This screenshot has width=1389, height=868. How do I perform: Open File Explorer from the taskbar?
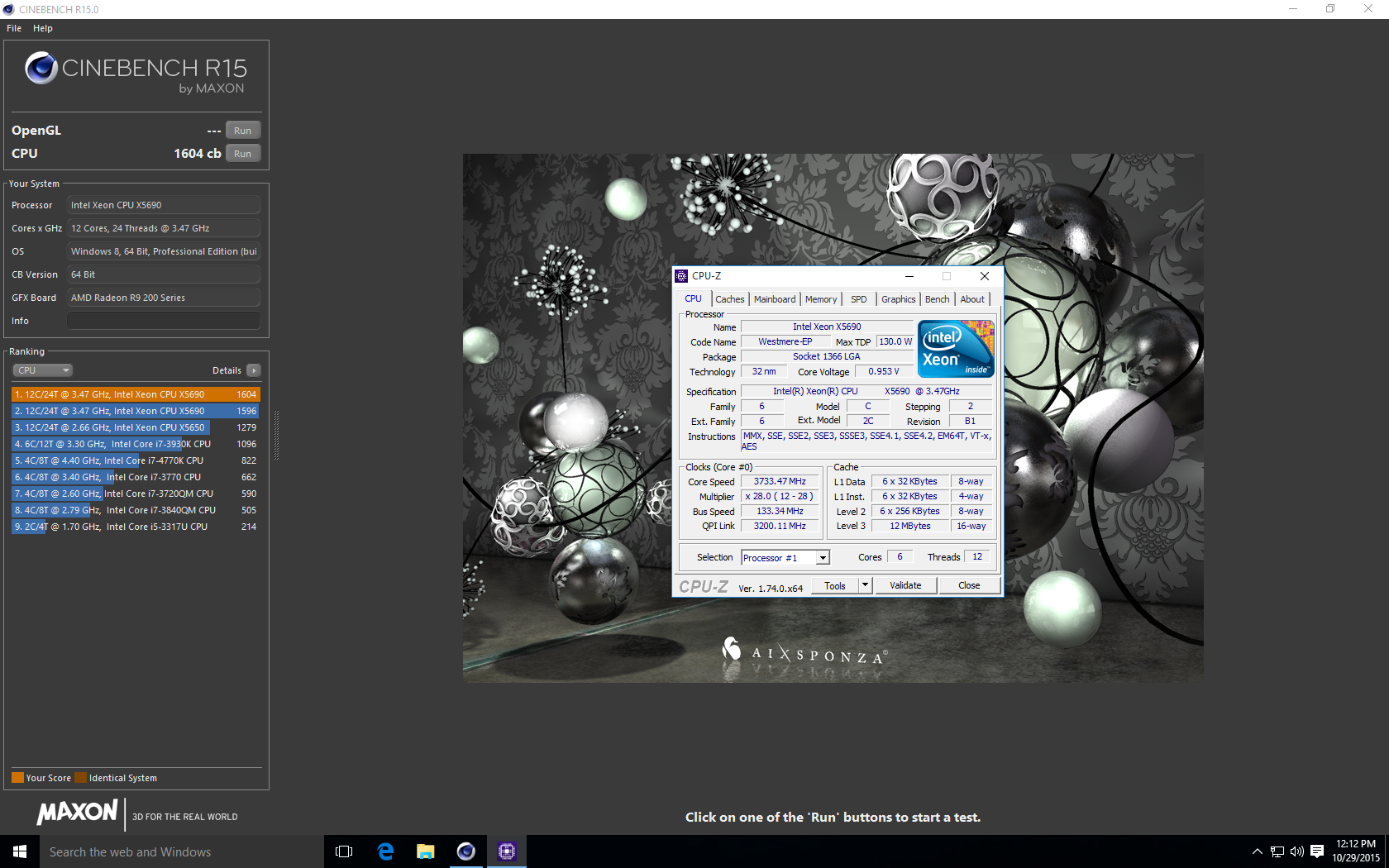tap(426, 851)
